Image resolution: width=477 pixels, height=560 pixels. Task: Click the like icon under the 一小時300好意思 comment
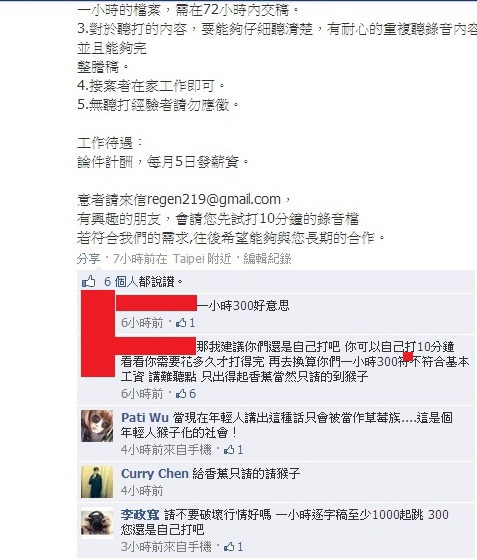[x=181, y=323]
